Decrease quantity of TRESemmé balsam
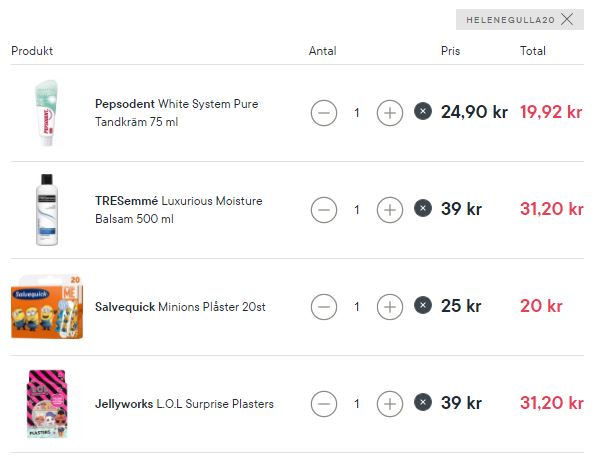The image size is (595, 459). (324, 210)
